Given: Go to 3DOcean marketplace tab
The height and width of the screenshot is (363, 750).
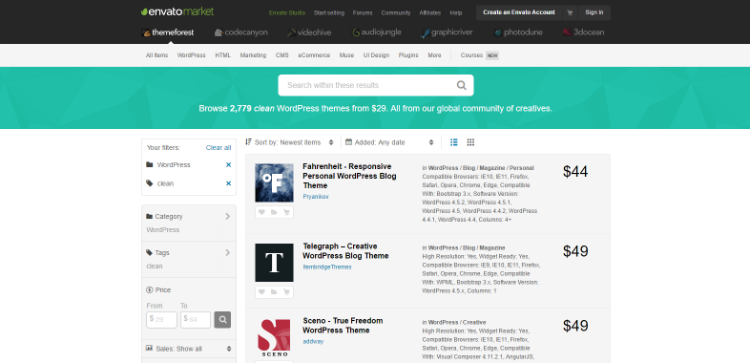Looking at the screenshot, I should click(x=584, y=33).
